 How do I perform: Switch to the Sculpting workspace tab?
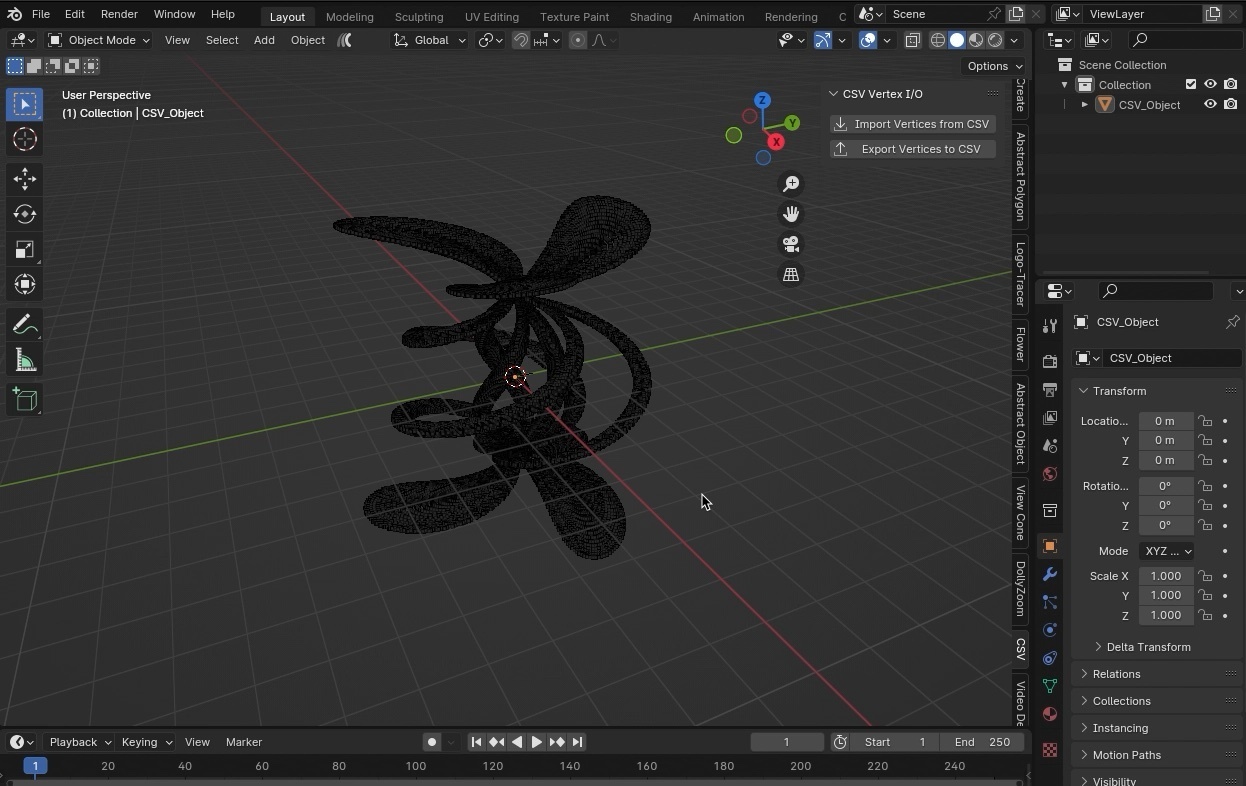click(419, 16)
